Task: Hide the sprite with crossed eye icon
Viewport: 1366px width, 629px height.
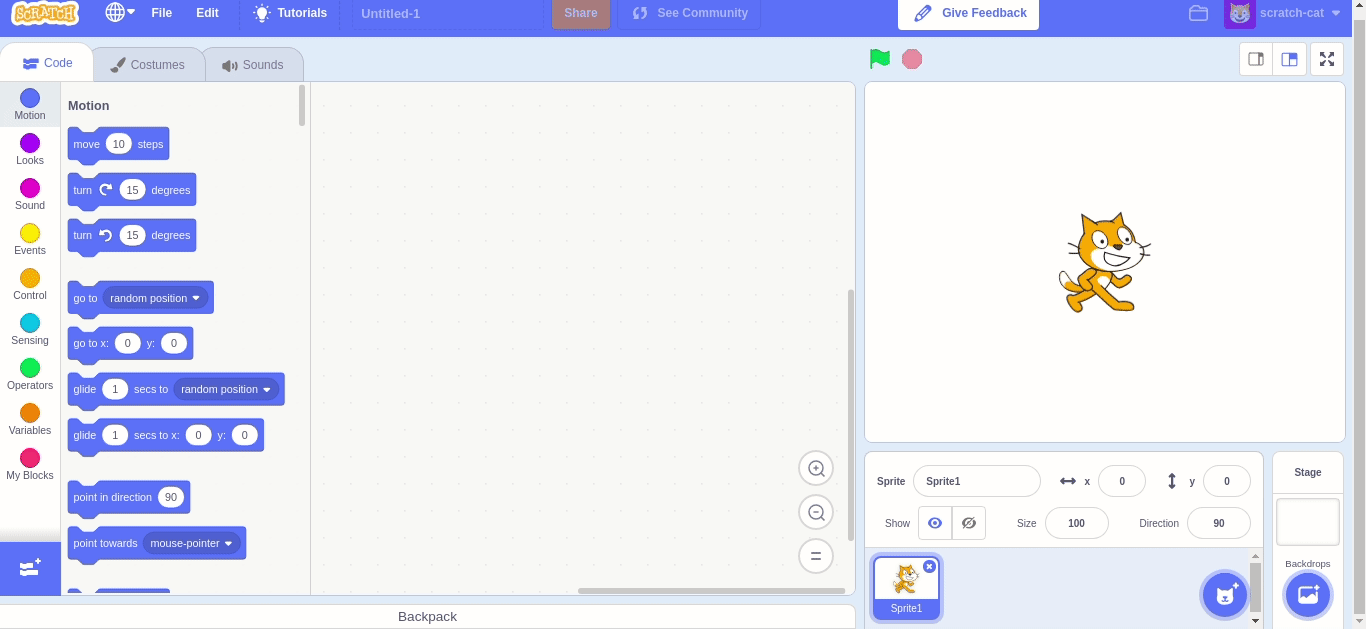Action: [x=969, y=523]
